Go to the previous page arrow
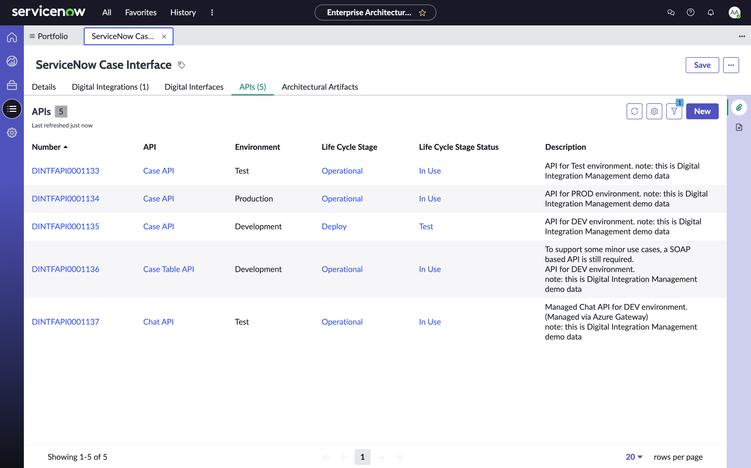The height and width of the screenshot is (468, 751). pos(344,457)
